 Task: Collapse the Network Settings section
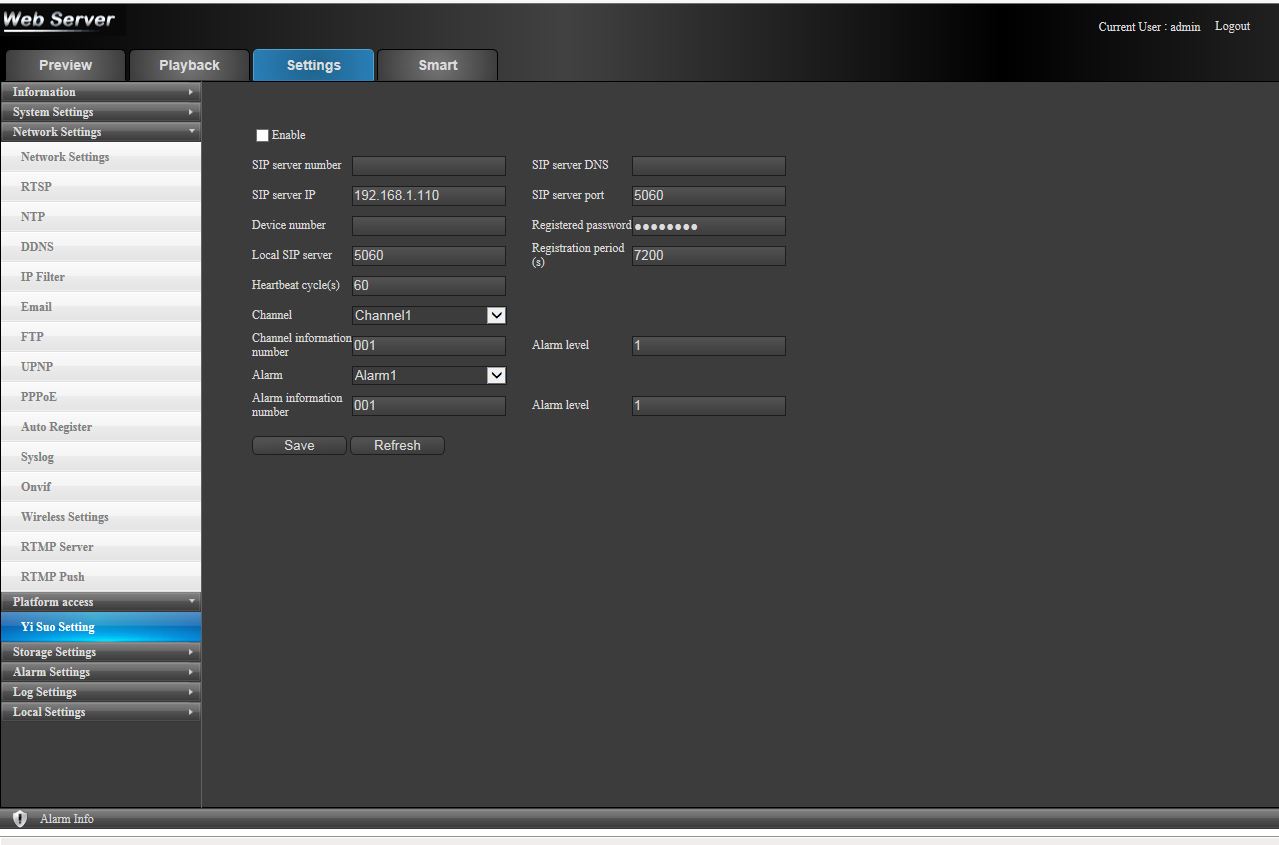(x=100, y=132)
